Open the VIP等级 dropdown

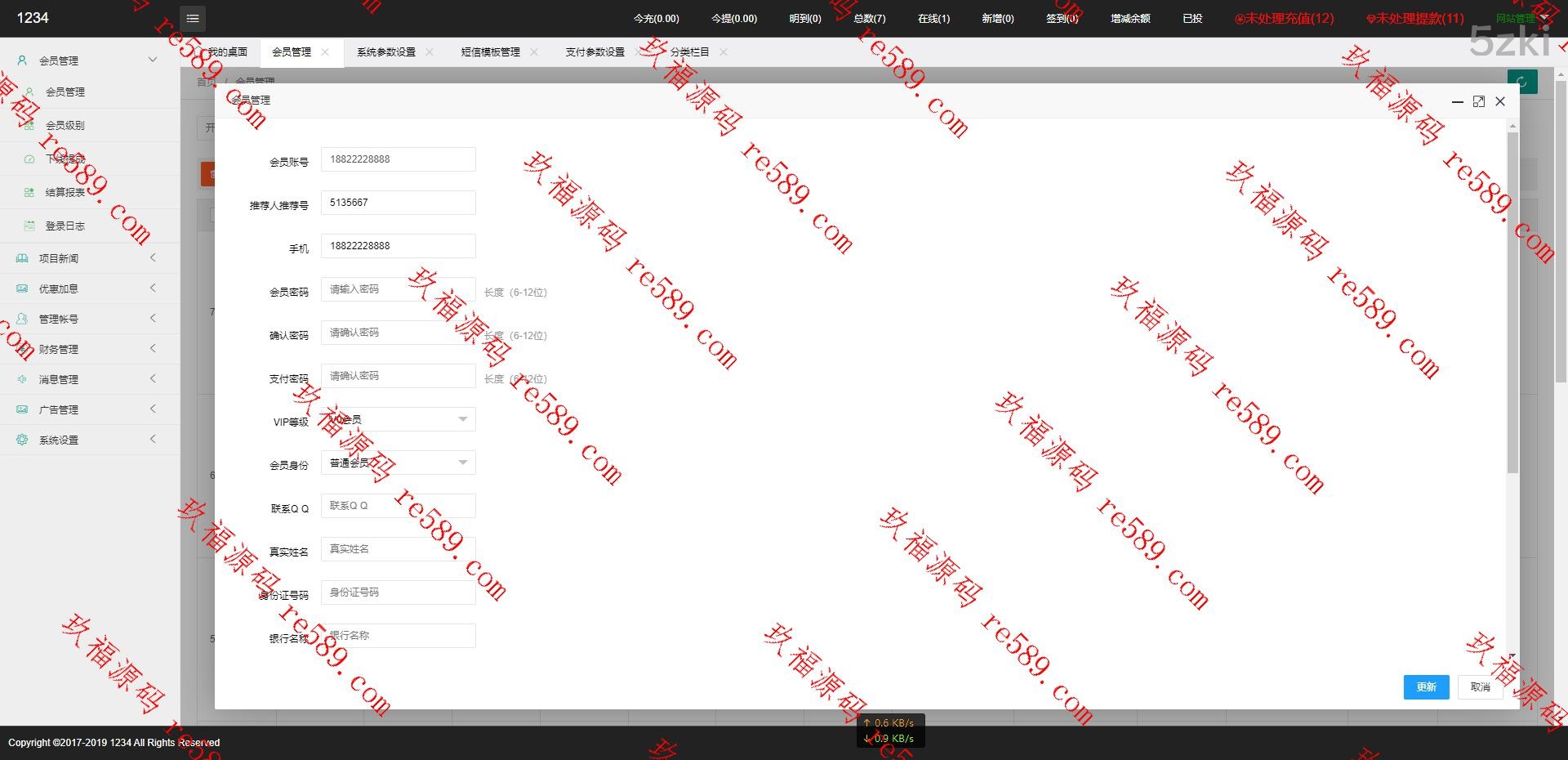(398, 419)
